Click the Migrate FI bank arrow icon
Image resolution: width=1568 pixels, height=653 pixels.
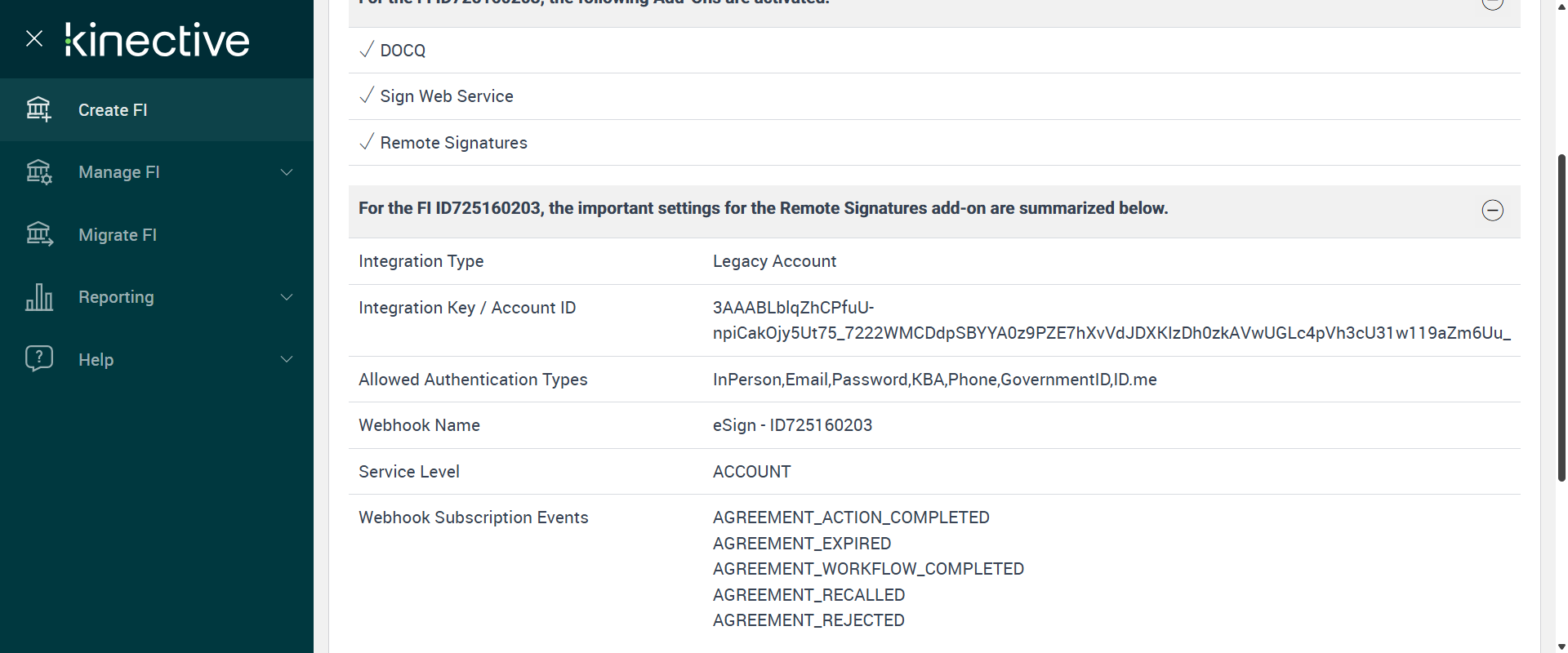(38, 234)
